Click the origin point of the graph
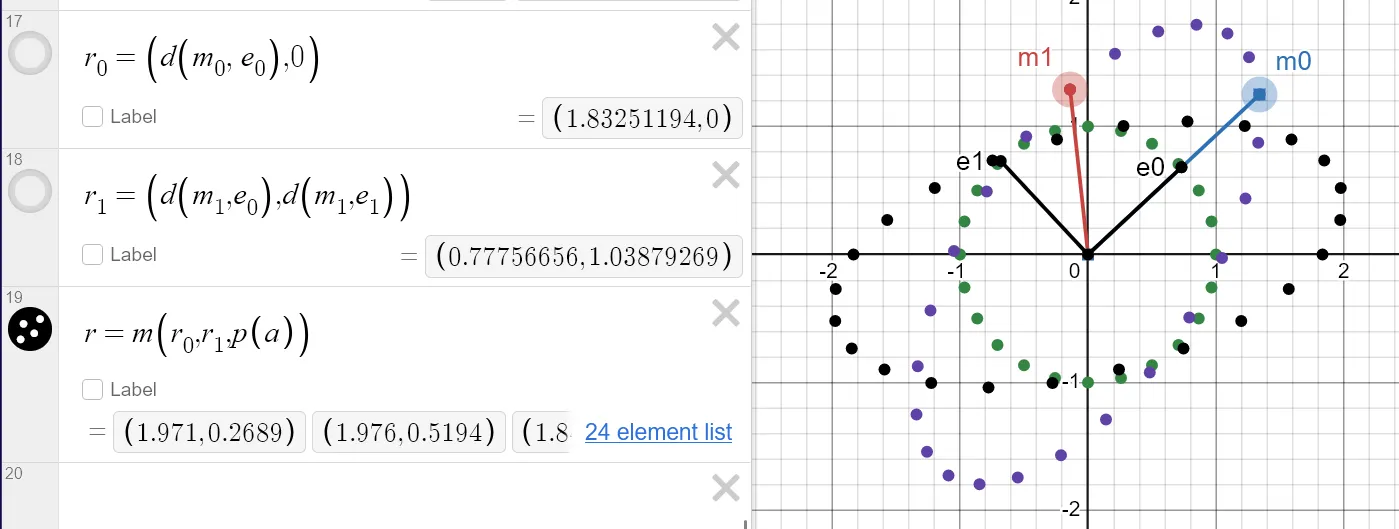 (1088, 254)
